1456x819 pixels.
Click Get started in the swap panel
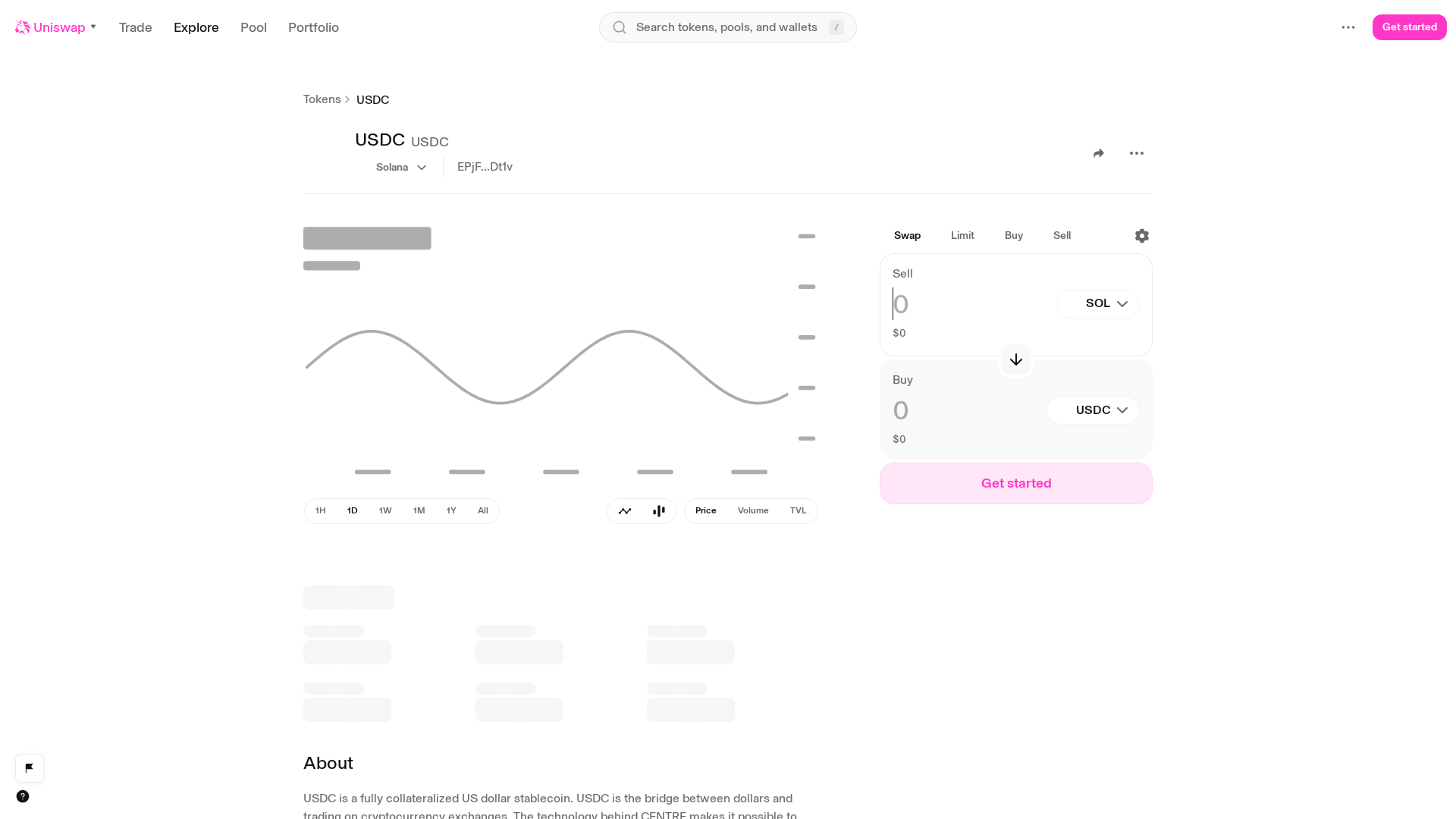coord(1016,484)
